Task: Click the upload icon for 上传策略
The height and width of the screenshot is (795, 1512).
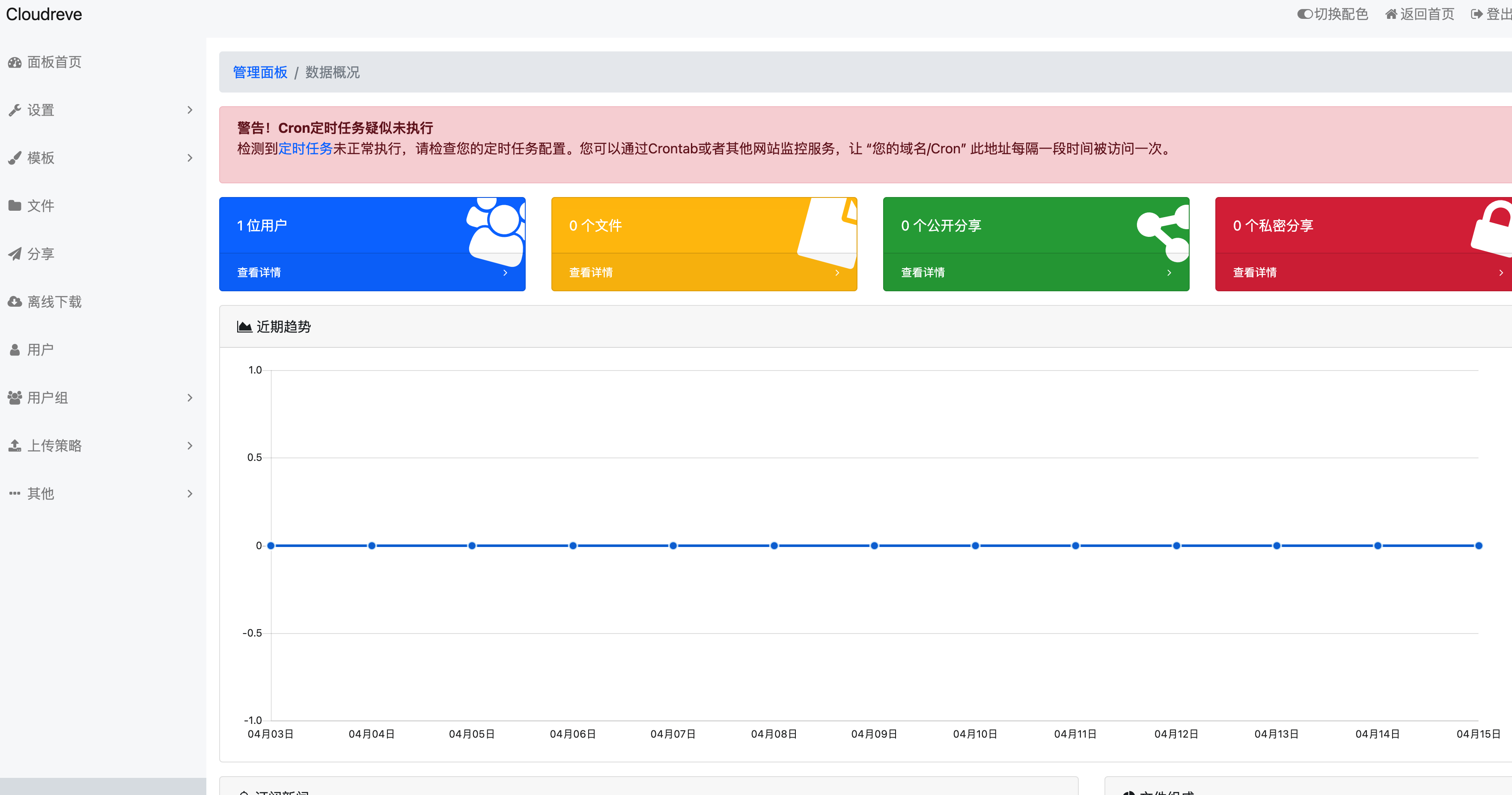Action: (x=15, y=445)
